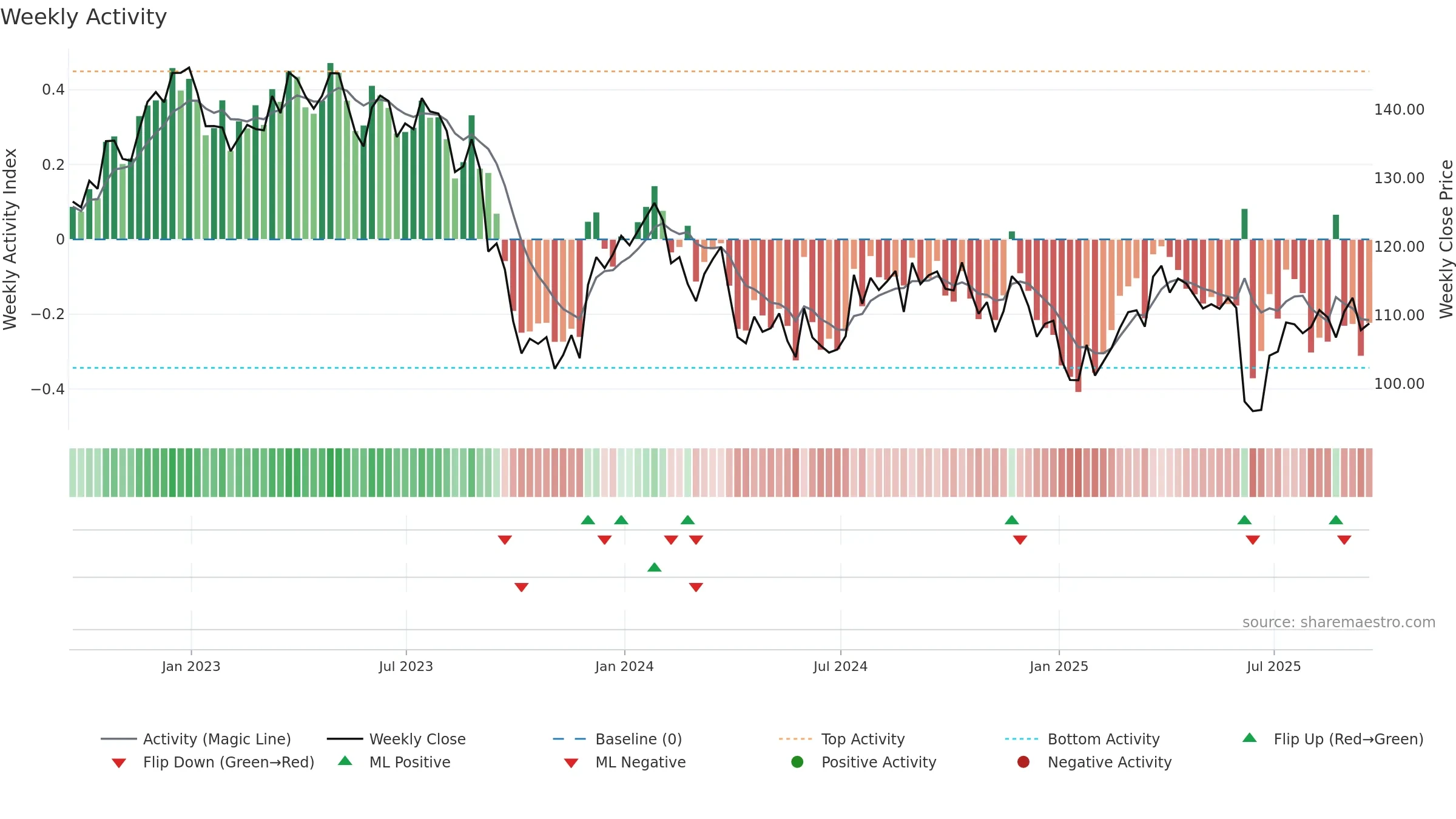Click the tall green bar just before Jul 2025
The width and height of the screenshot is (1456, 819).
click(1244, 224)
